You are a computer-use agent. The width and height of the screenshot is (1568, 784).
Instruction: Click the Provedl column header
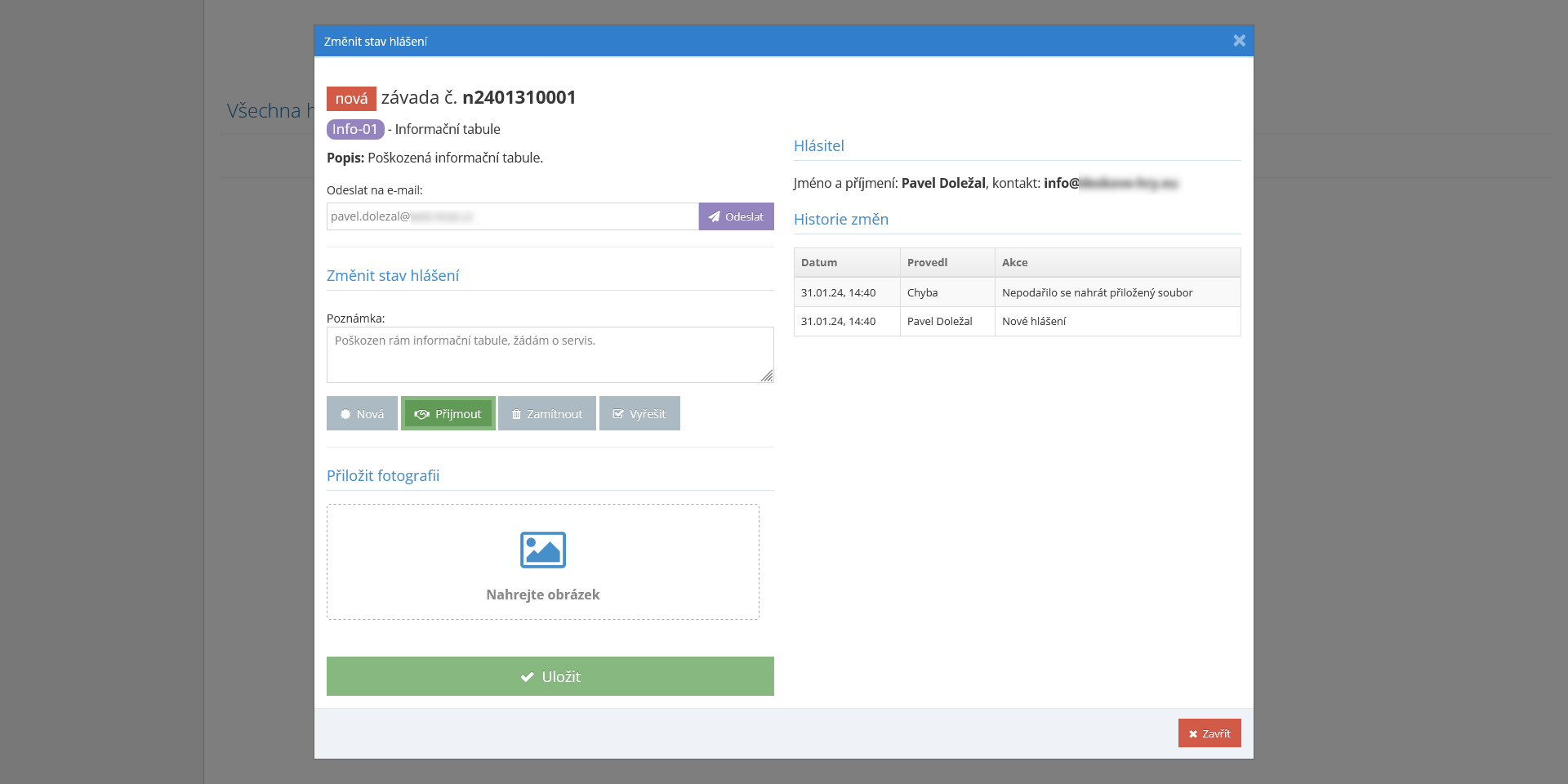click(x=927, y=262)
